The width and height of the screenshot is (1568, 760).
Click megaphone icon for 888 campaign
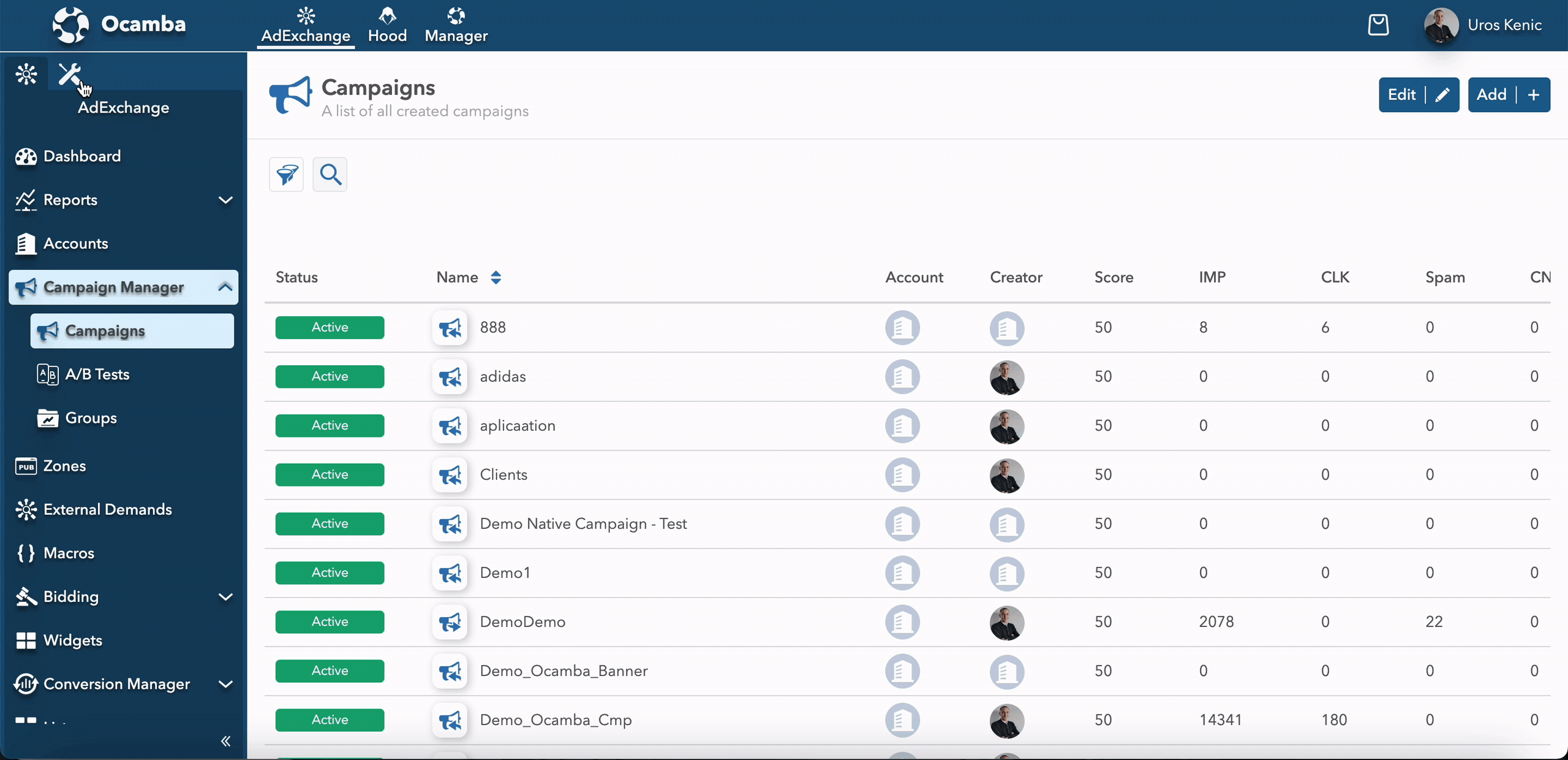click(x=450, y=328)
